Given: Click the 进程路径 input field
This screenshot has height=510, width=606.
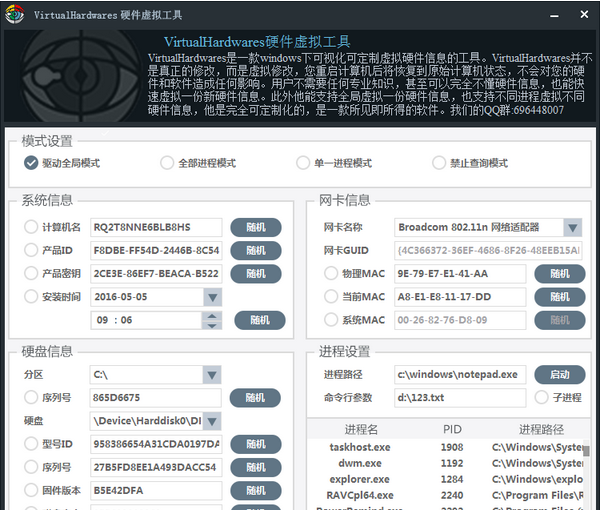Looking at the screenshot, I should click(459, 374).
